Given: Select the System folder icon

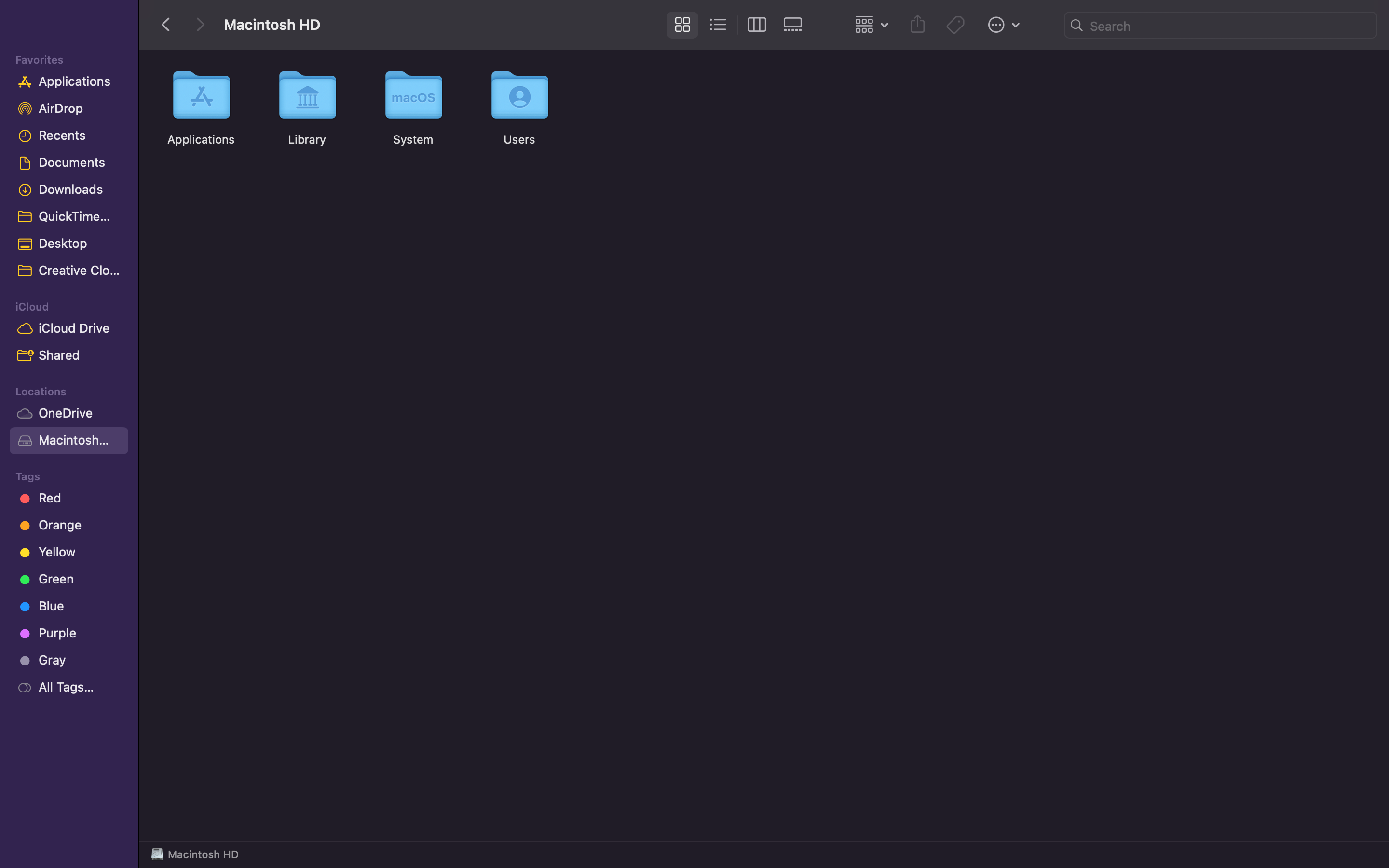Looking at the screenshot, I should click(414, 95).
